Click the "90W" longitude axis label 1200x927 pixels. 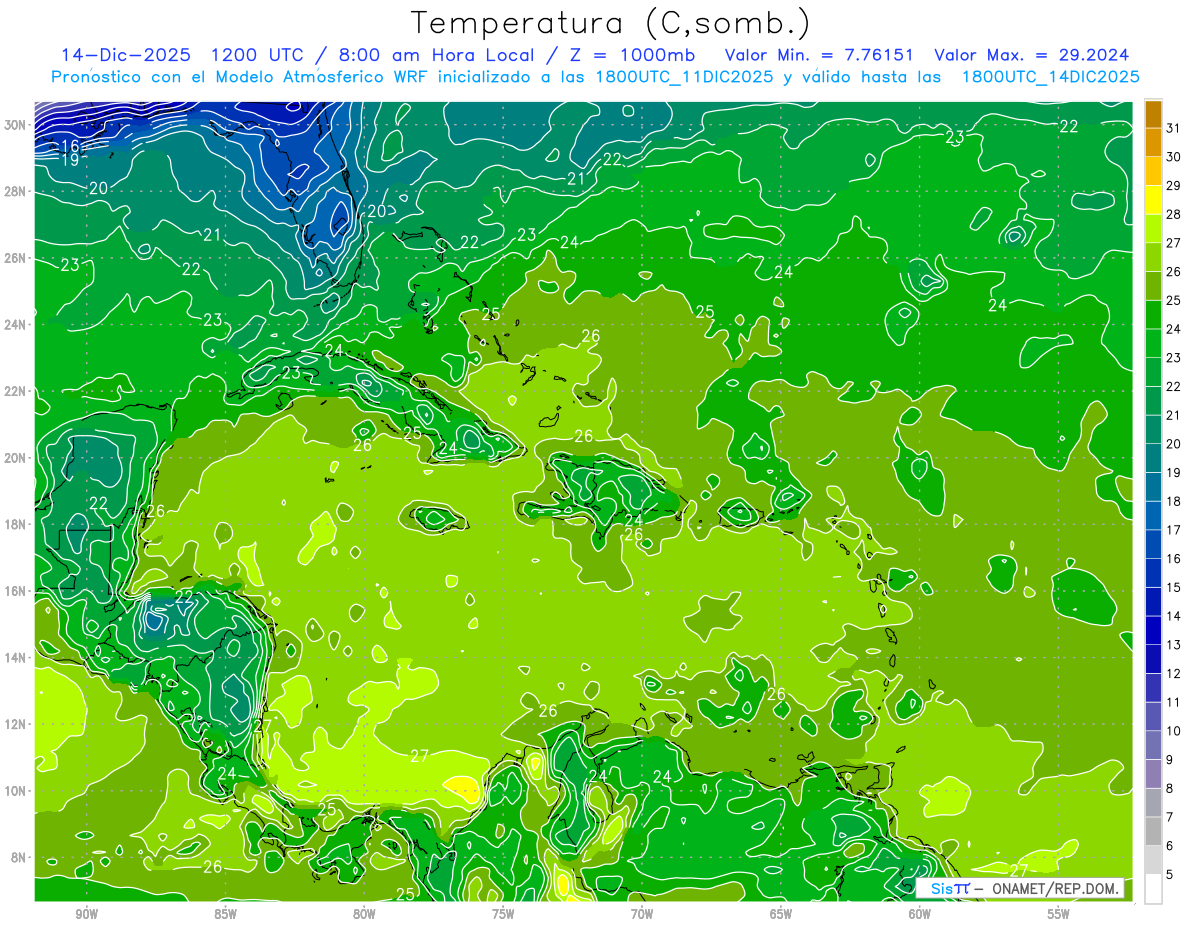point(87,914)
